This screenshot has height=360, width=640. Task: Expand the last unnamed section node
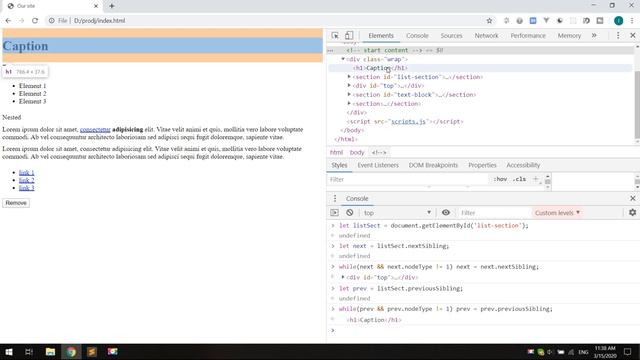(x=349, y=104)
